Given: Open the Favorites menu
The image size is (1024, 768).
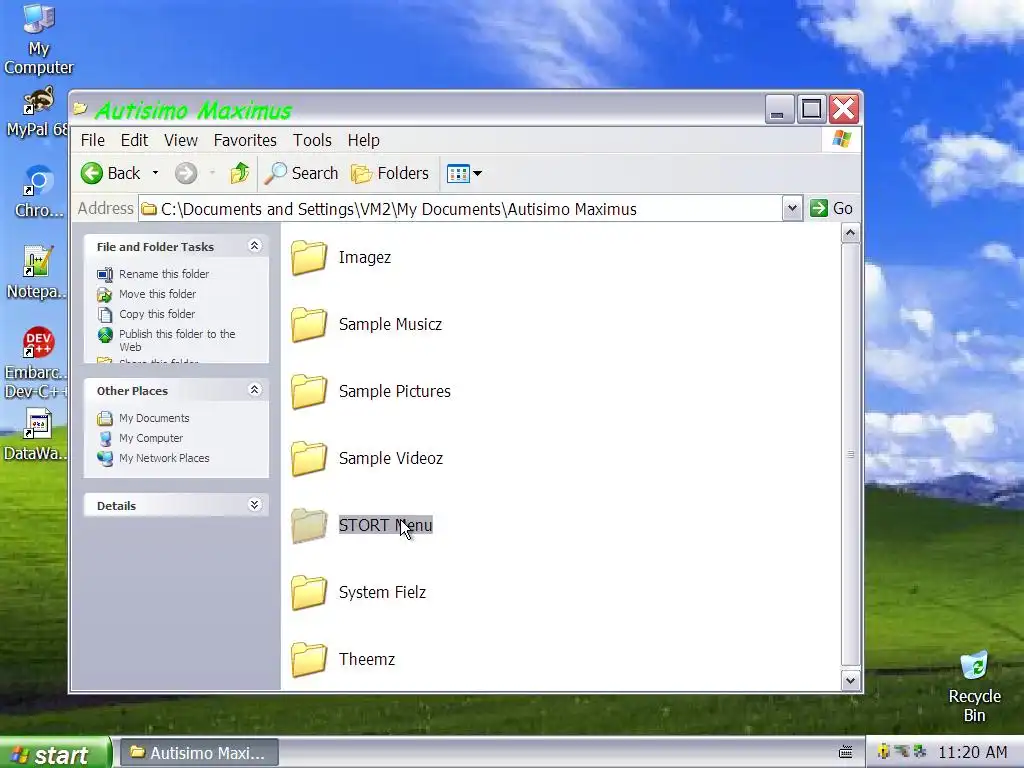Looking at the screenshot, I should click(x=245, y=140).
